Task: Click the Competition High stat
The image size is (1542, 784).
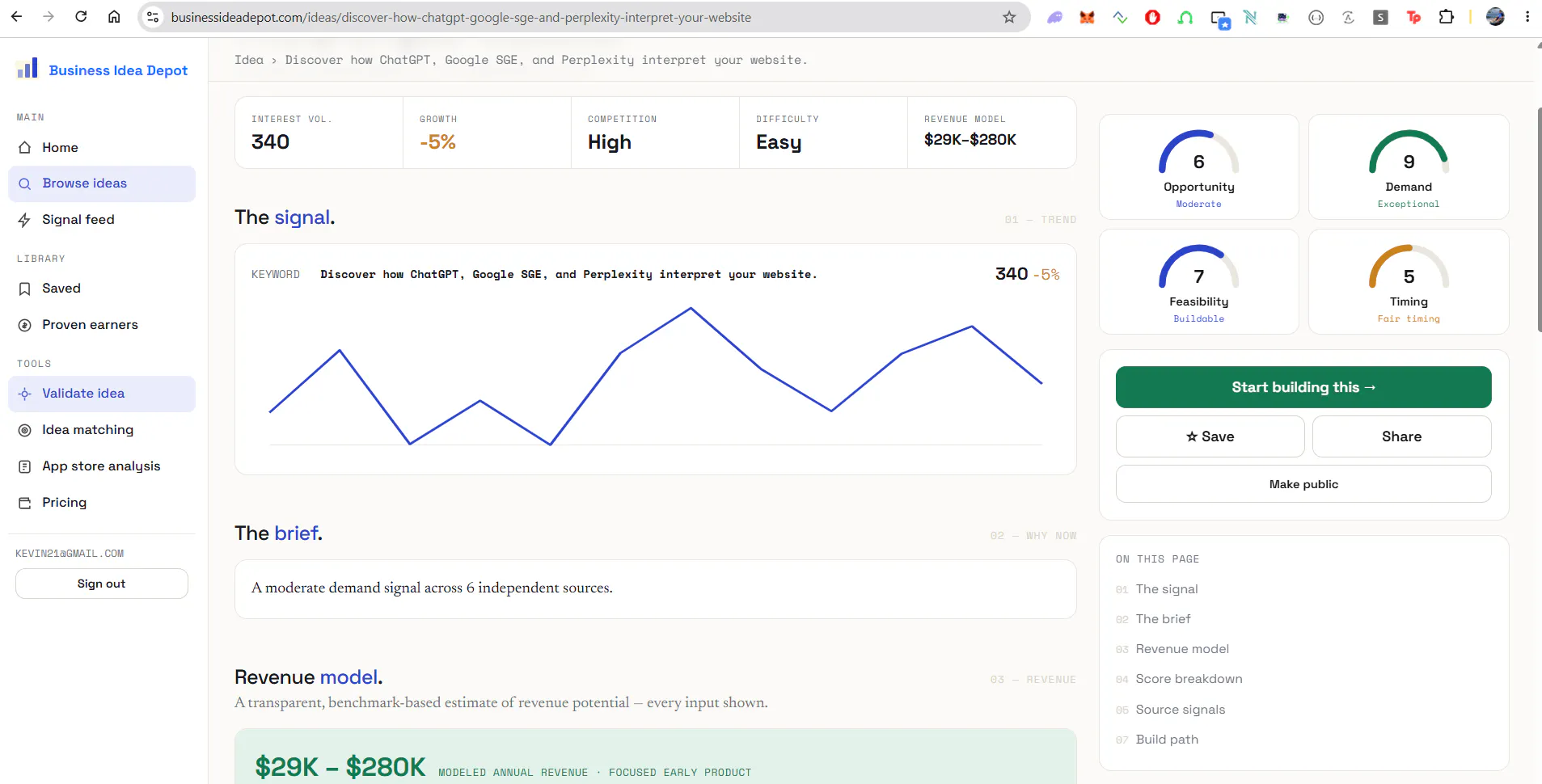Action: (x=655, y=133)
